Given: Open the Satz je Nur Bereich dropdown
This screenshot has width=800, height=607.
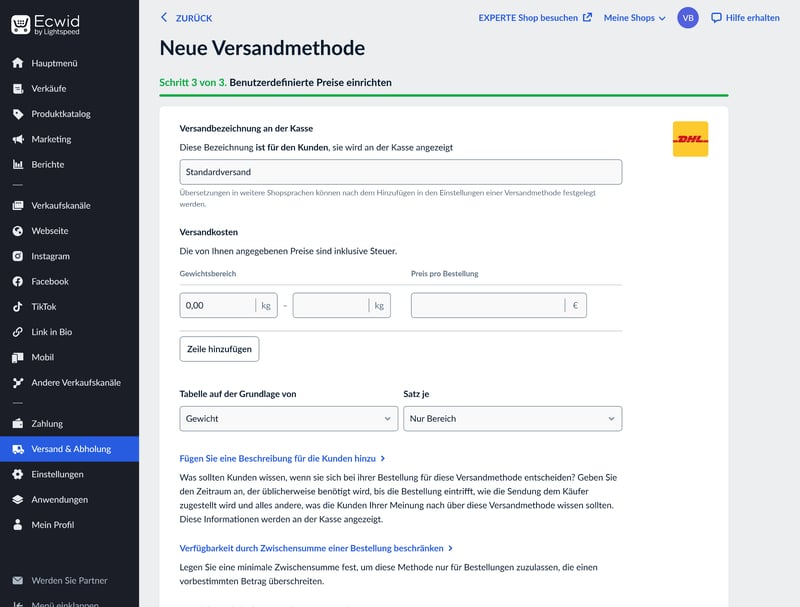Looking at the screenshot, I should click(513, 418).
